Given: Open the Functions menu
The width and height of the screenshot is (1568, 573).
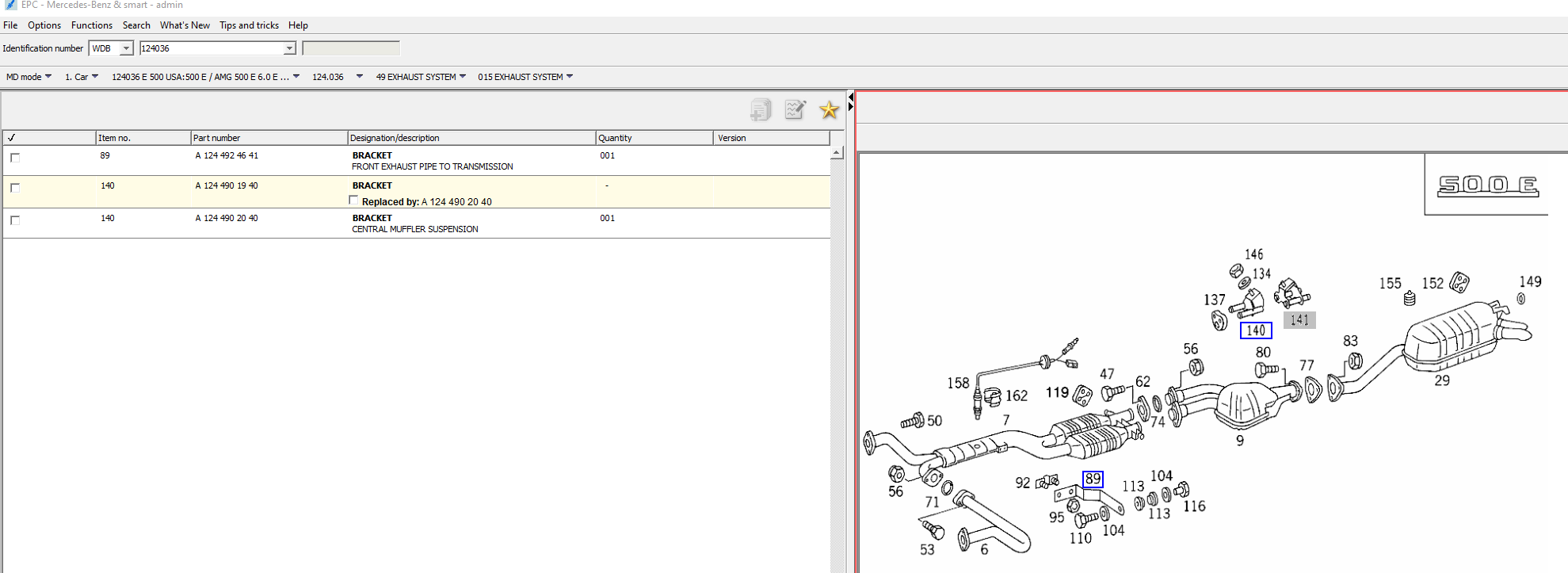Looking at the screenshot, I should click(x=92, y=25).
